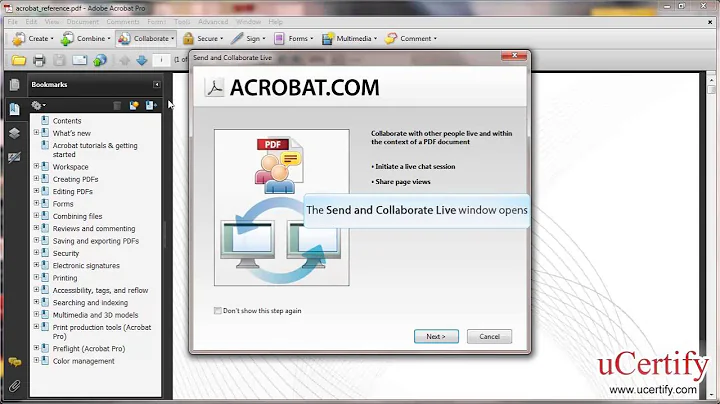Select the Multimedia and 3D models bookmark
720x404 pixels.
tap(96, 315)
